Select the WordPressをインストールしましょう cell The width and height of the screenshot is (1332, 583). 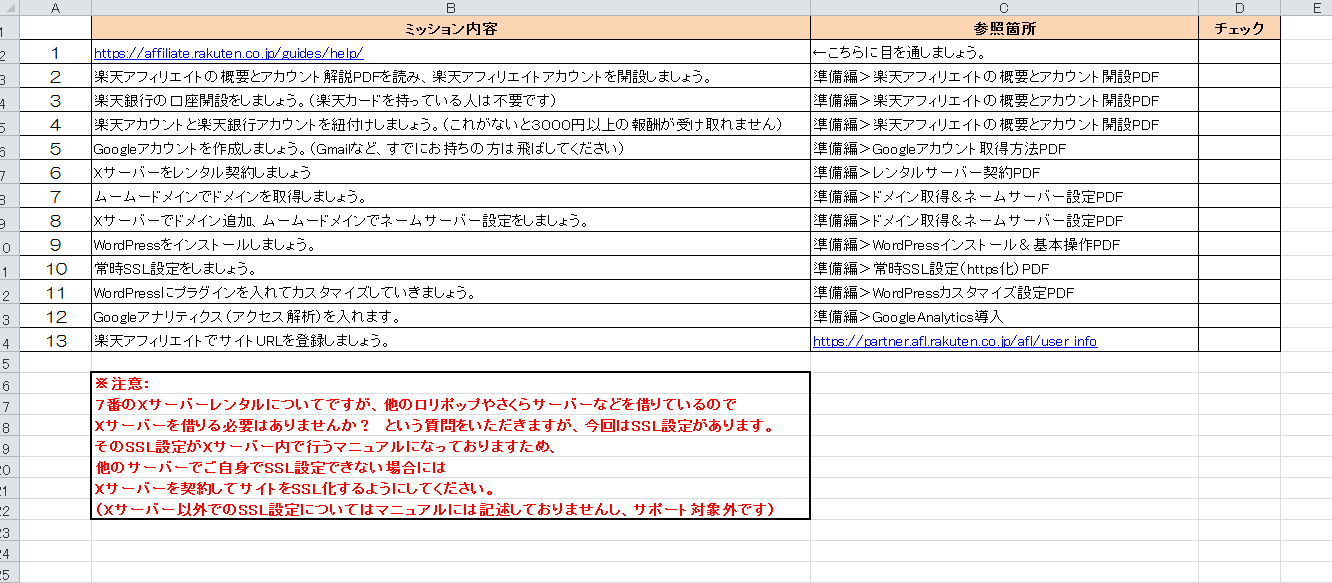(450, 245)
